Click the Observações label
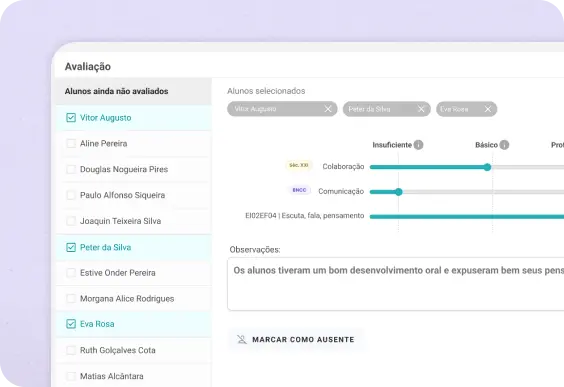 coord(255,249)
